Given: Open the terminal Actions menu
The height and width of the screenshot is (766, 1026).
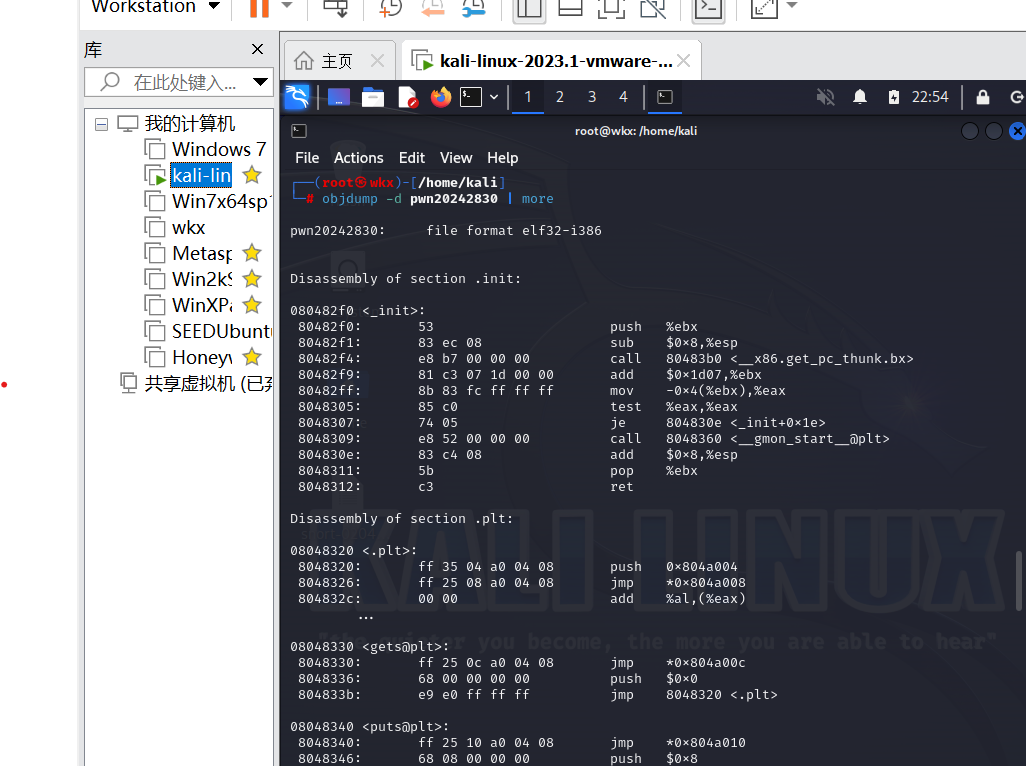Looking at the screenshot, I should [359, 158].
